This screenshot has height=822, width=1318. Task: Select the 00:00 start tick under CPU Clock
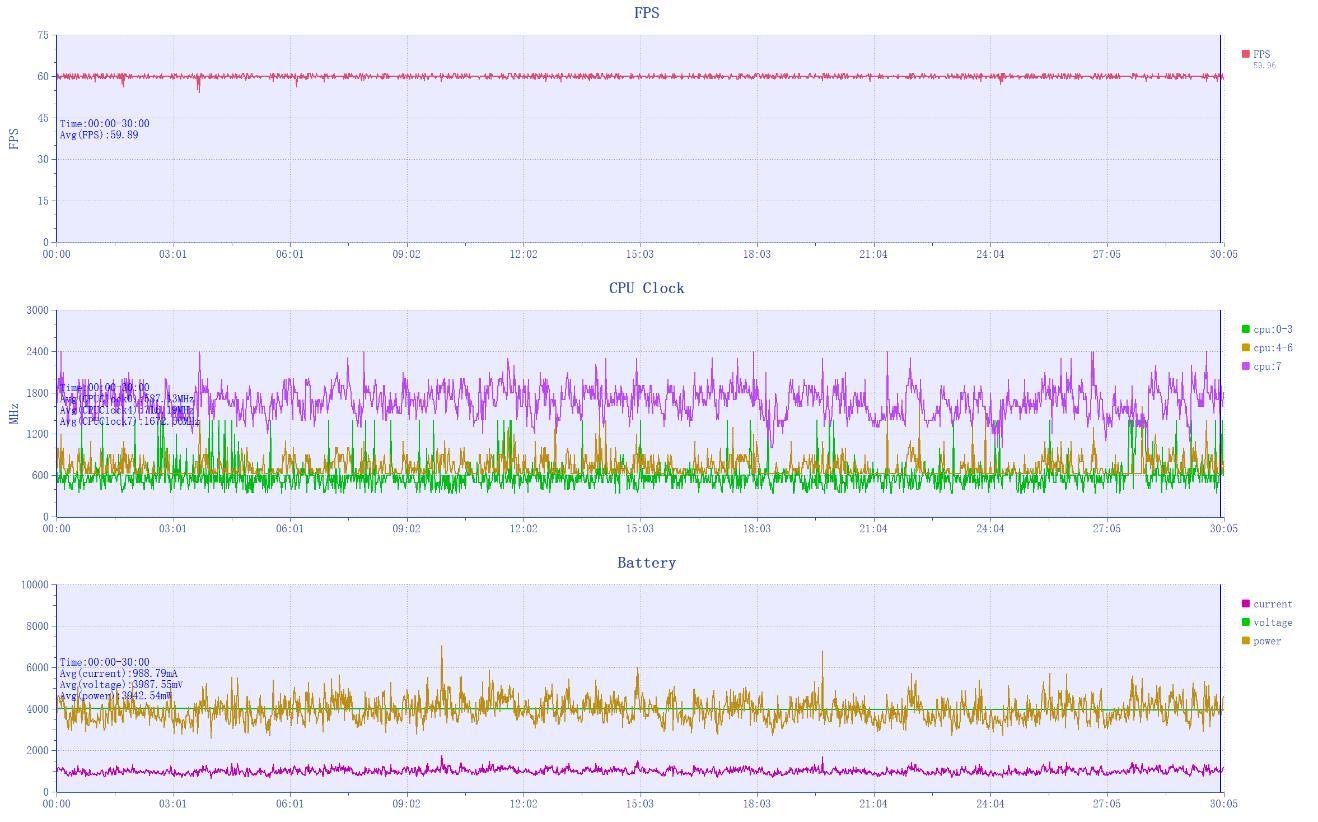click(x=56, y=529)
